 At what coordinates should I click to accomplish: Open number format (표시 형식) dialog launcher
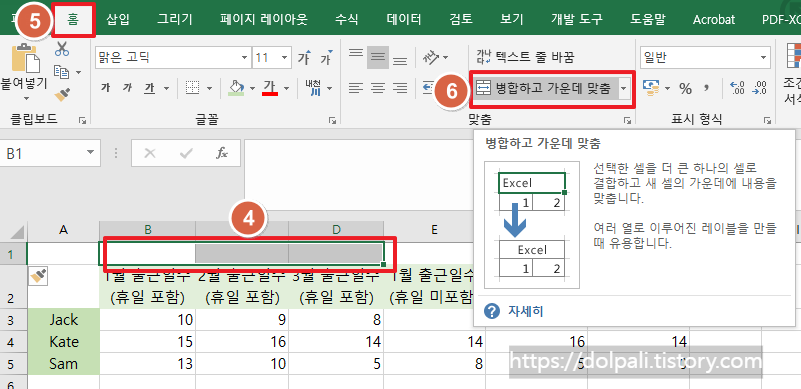(767, 121)
